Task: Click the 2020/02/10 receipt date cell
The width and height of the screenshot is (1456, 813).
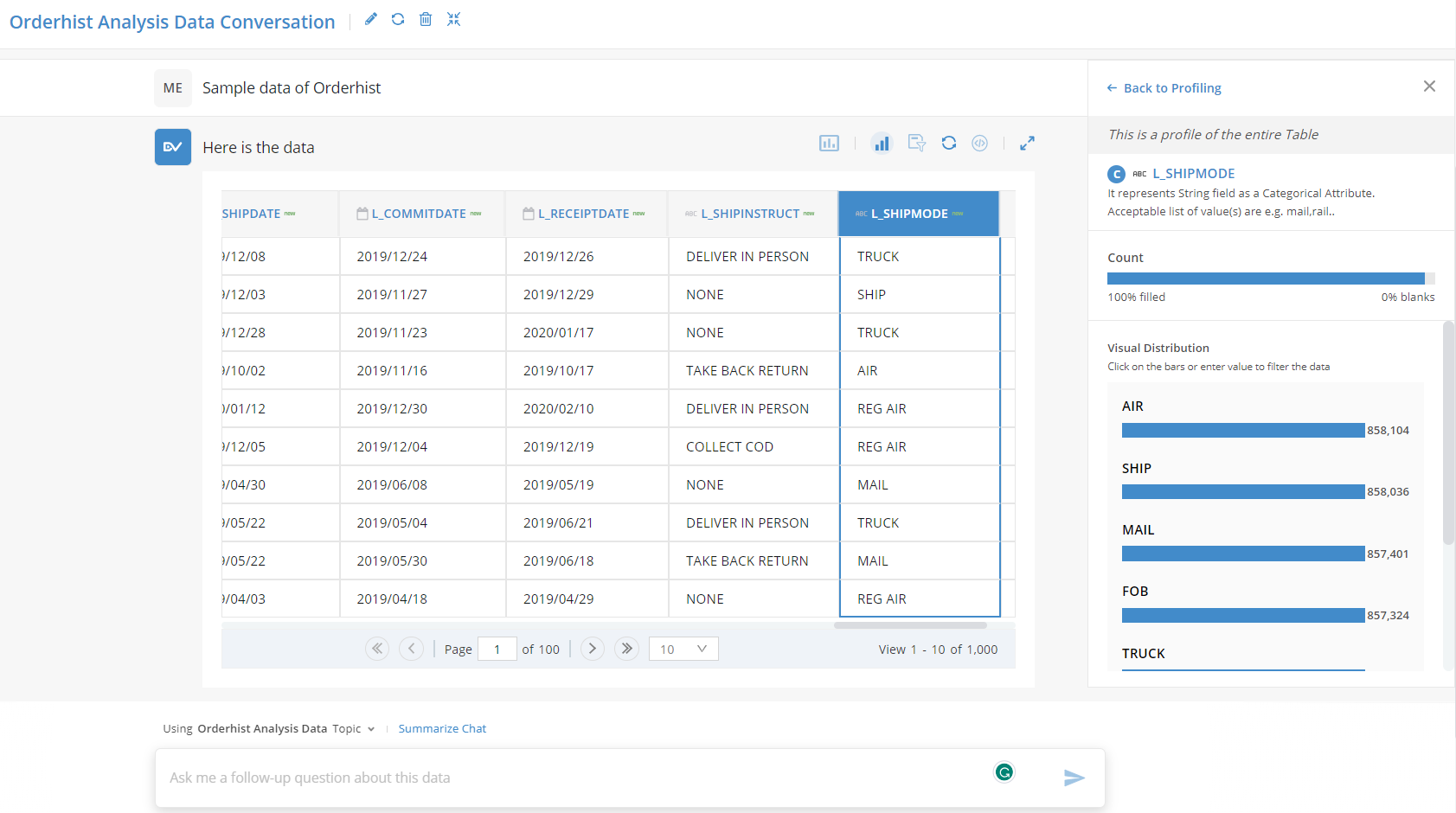Action: pos(587,409)
